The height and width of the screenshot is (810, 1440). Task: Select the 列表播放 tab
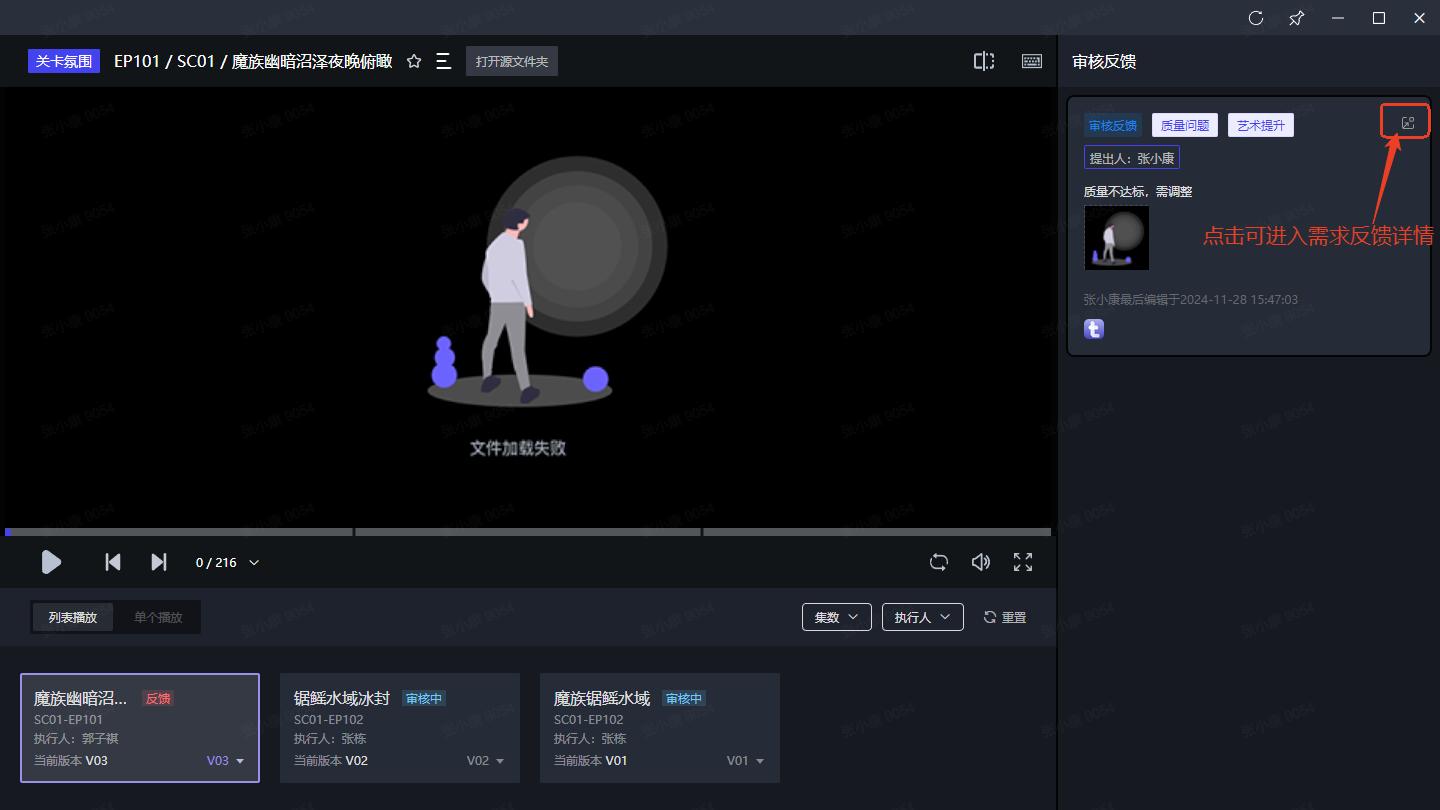coord(73,617)
